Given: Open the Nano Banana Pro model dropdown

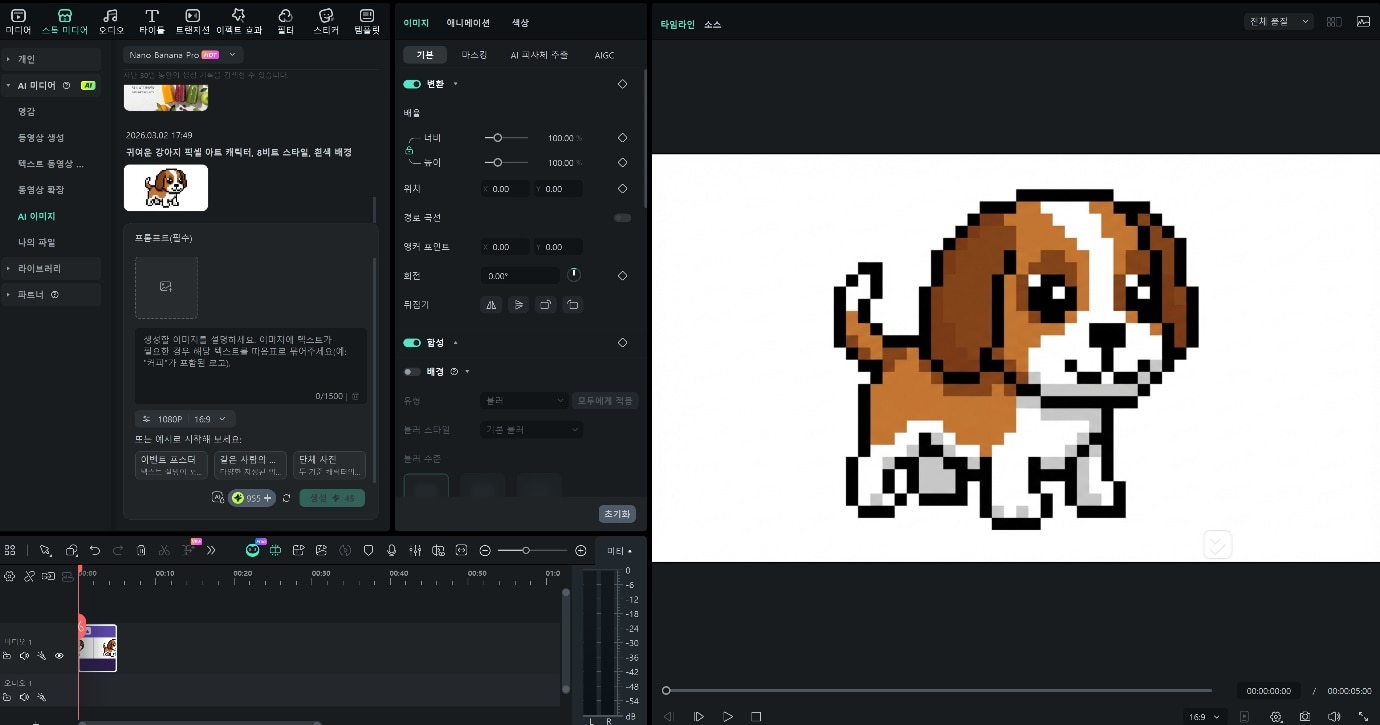Looking at the screenshot, I should 183,55.
